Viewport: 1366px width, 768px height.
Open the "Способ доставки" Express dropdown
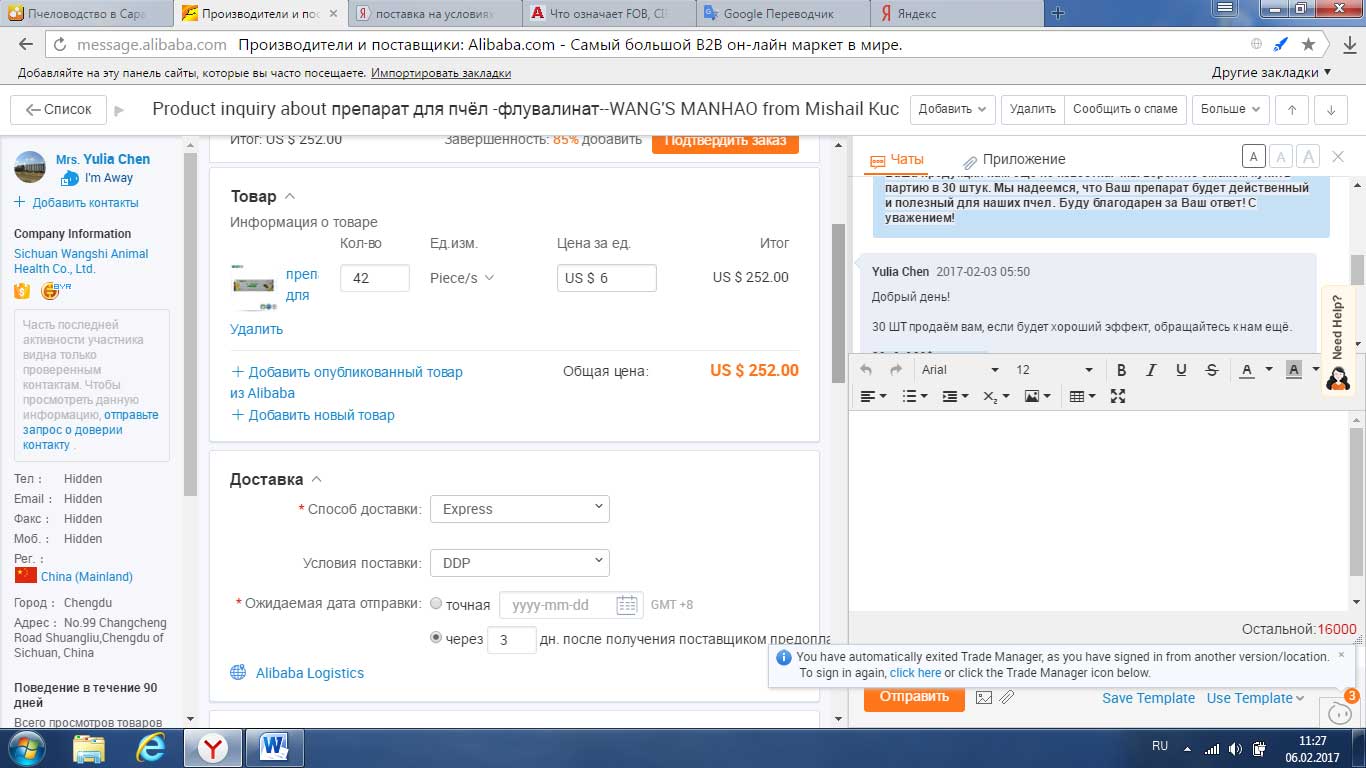pyautogui.click(x=519, y=509)
